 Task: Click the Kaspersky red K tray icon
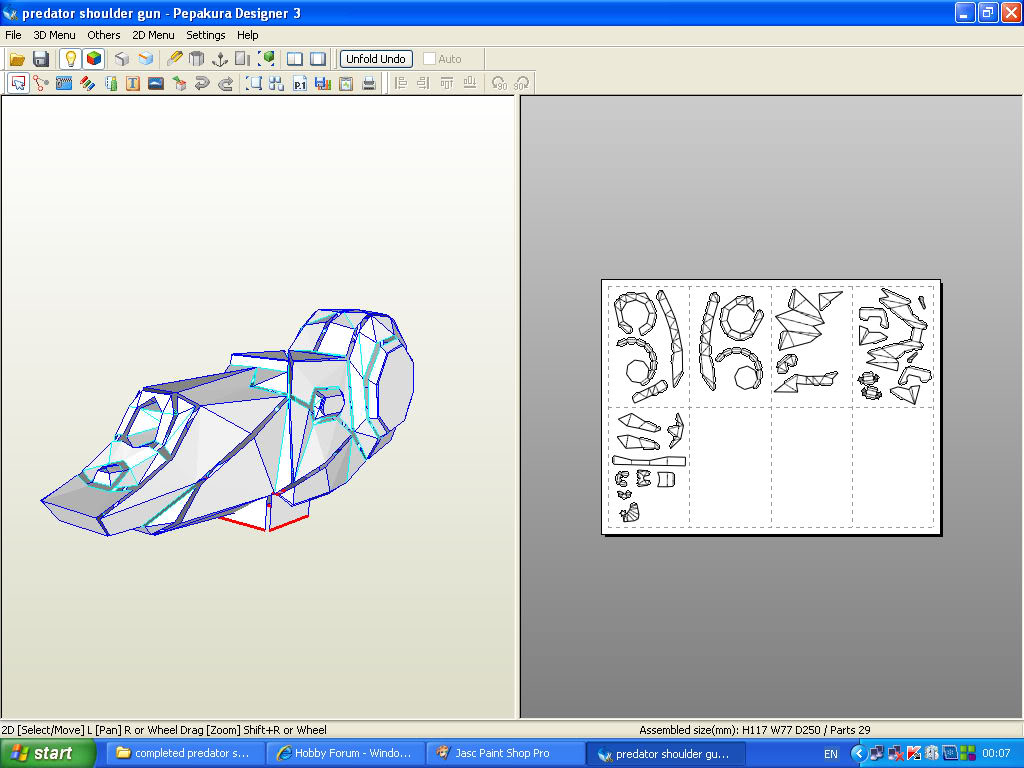tap(914, 754)
